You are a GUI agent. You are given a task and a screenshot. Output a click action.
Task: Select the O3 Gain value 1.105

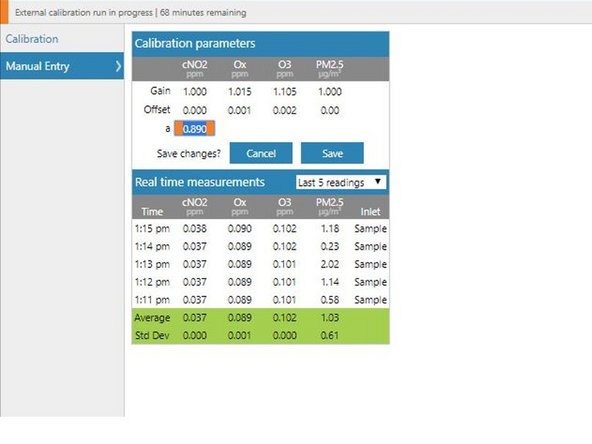(x=285, y=91)
